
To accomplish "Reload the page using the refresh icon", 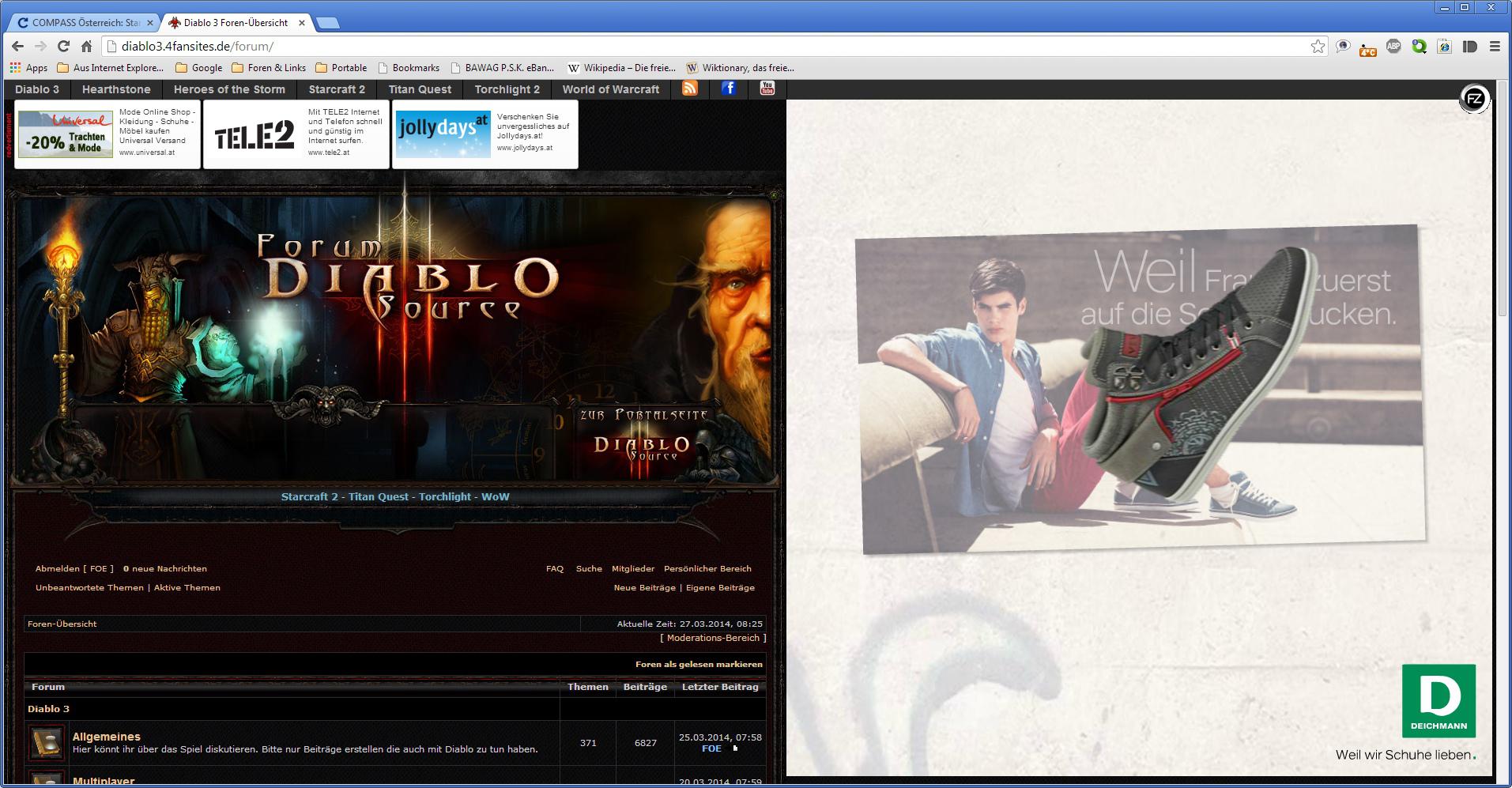I will 64,47.
